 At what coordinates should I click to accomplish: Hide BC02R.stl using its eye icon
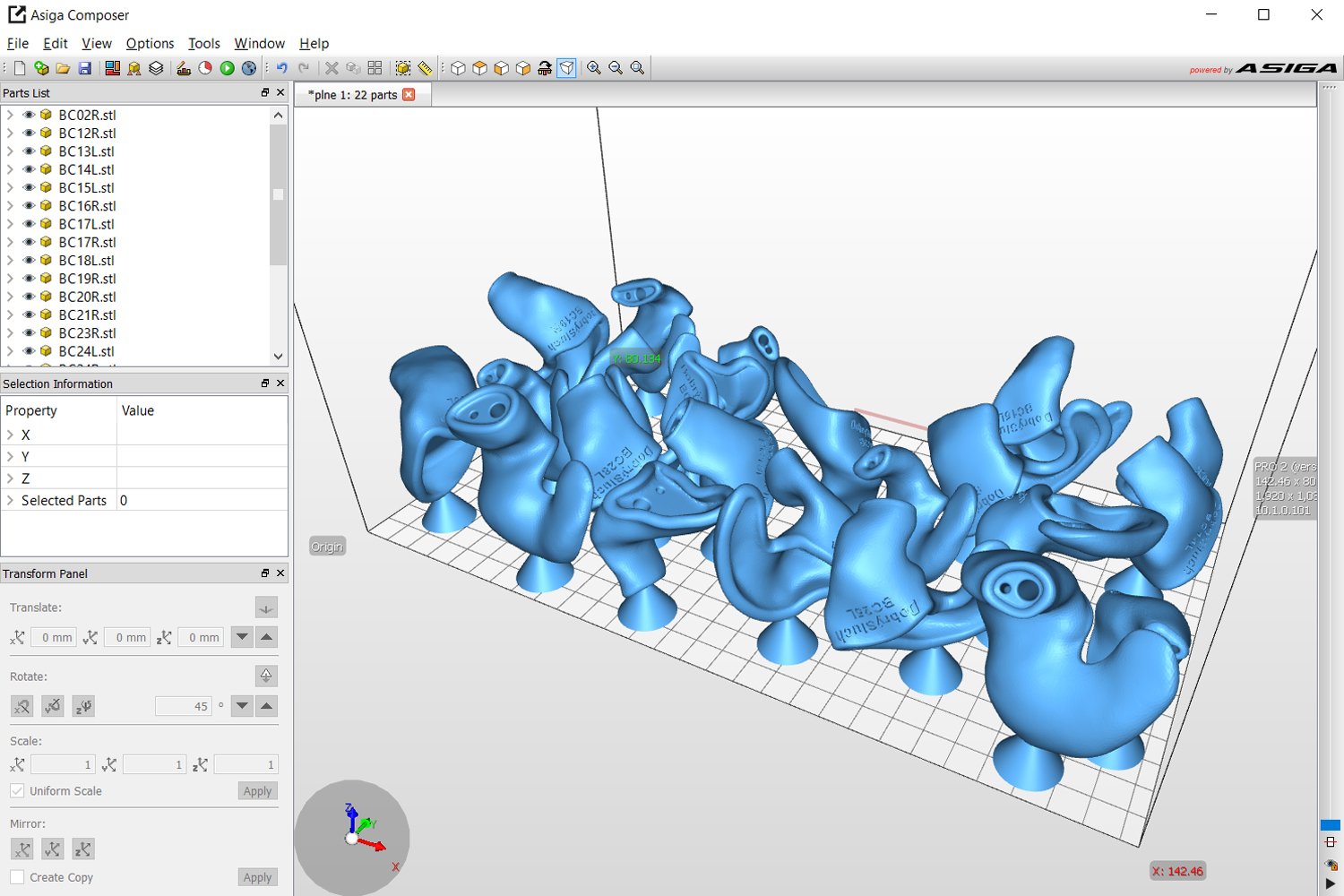(29, 115)
